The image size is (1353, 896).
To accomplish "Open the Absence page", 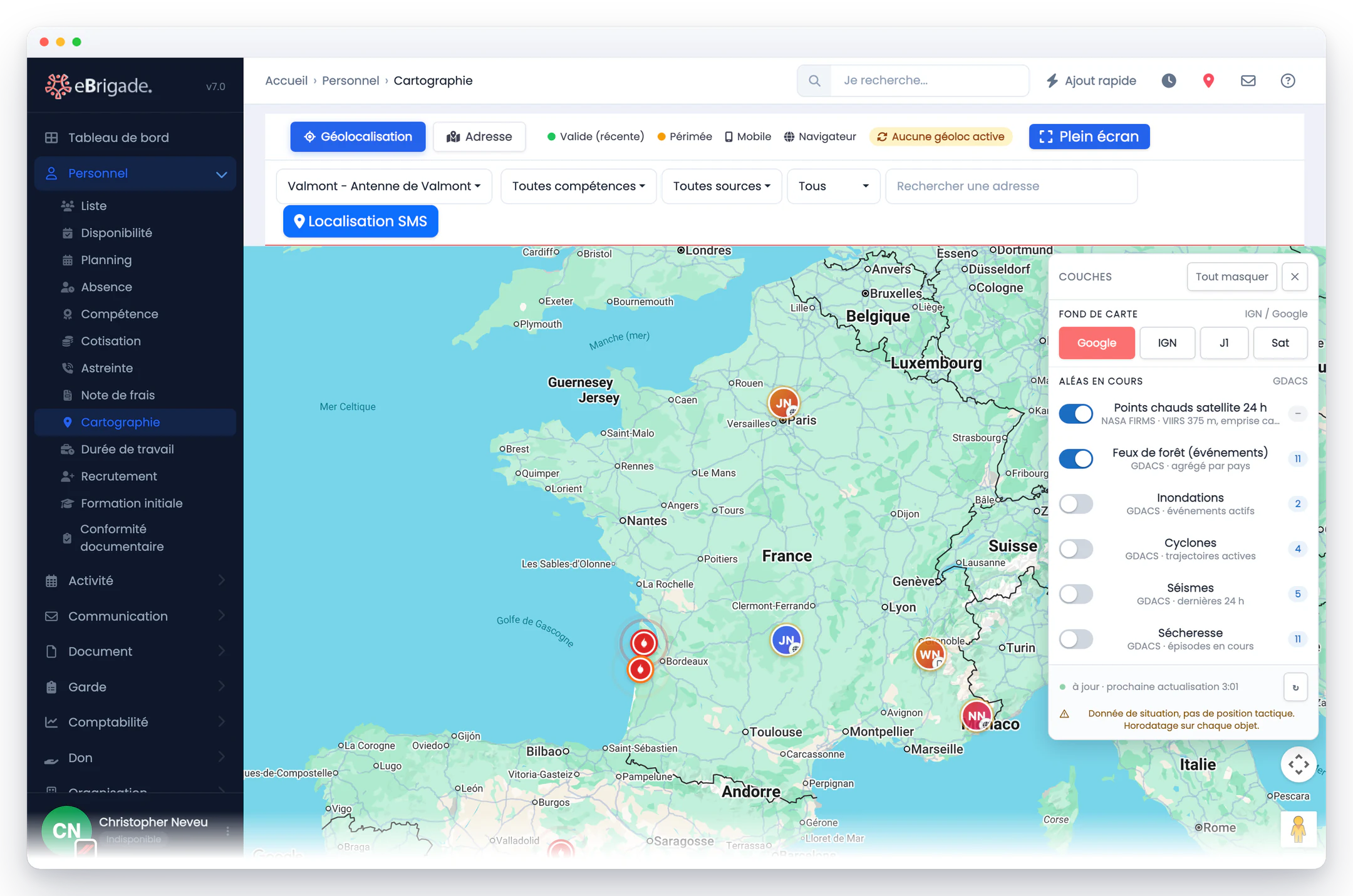I will click(x=135, y=287).
